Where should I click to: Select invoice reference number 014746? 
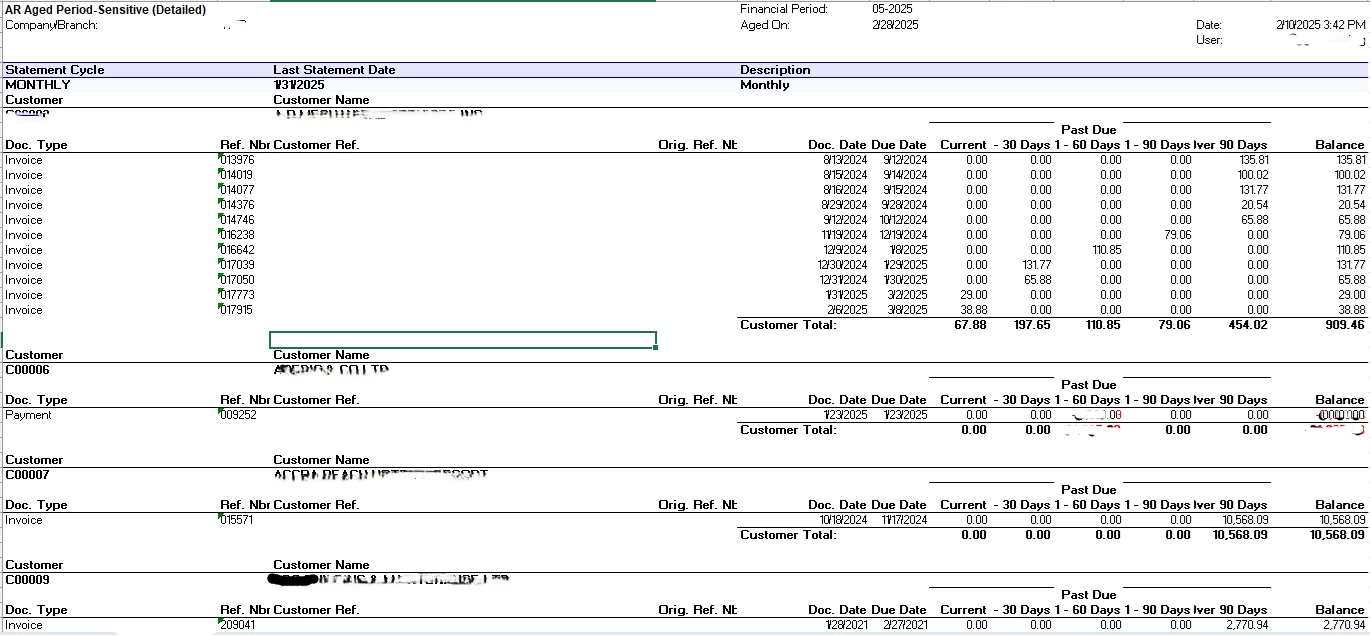(237, 220)
